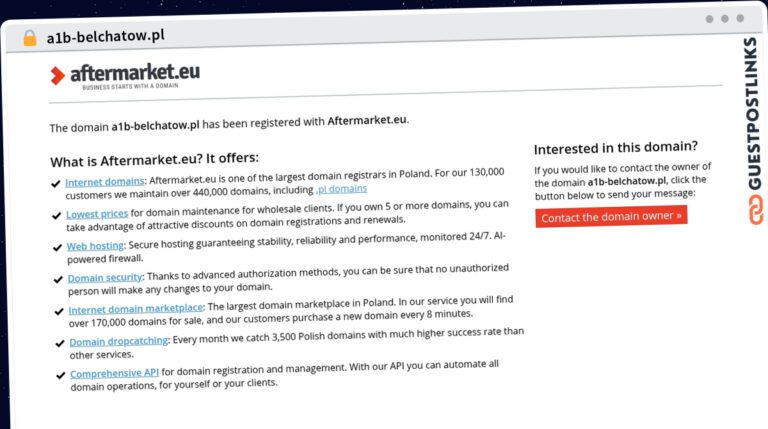Click Contact the domain owner button
This screenshot has width=768, height=429.
611,216
